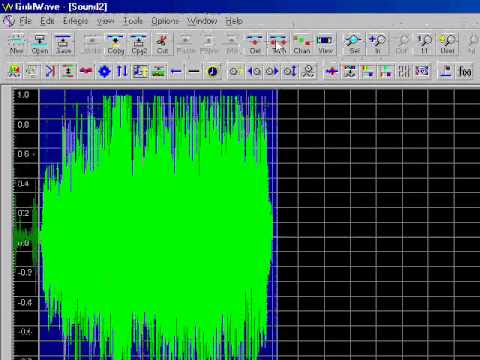This screenshot has width=480, height=360.
Task: Click the greyed zoom Out magnifier button
Action: [402, 44]
